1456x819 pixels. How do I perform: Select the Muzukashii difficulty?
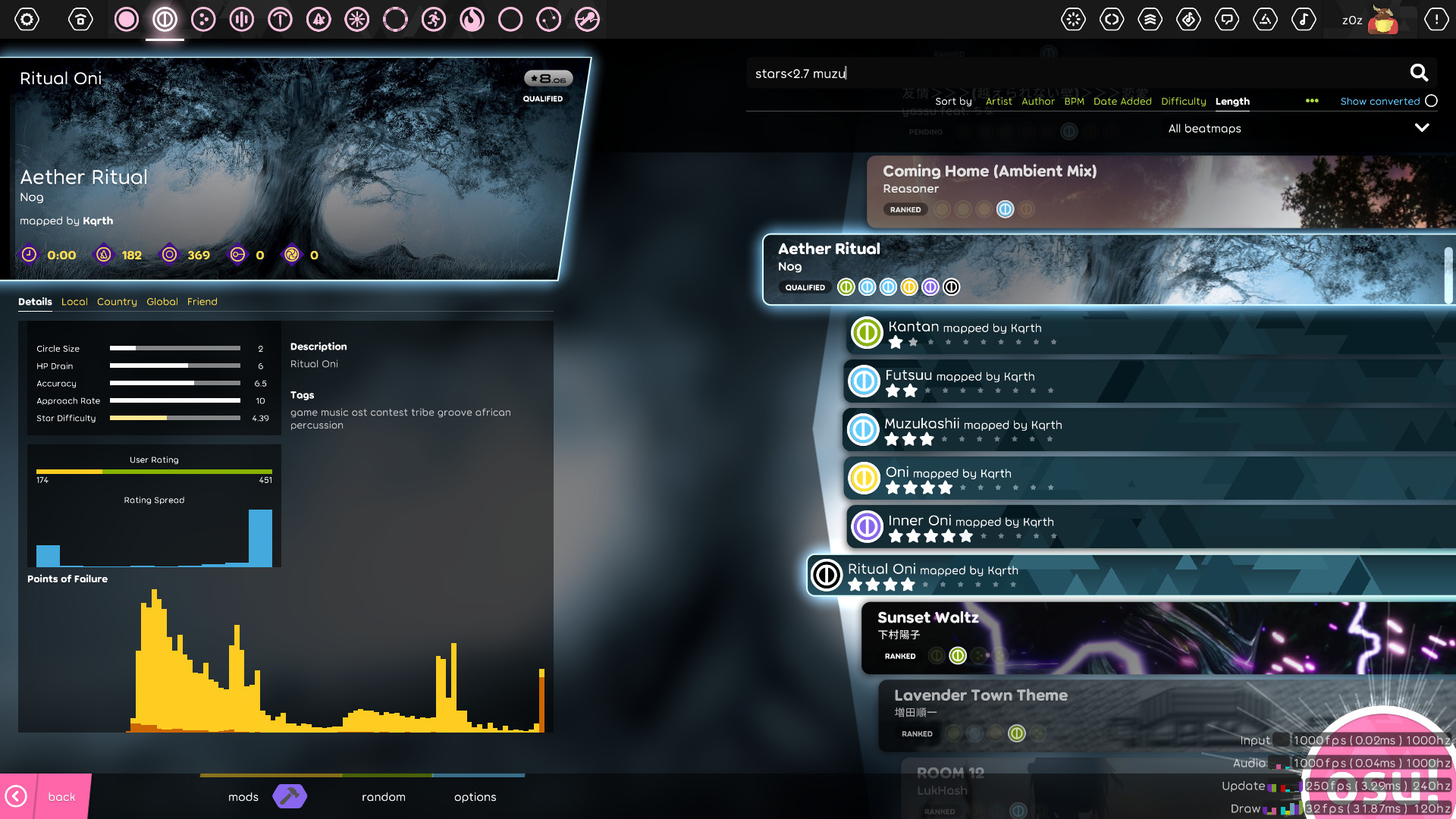pyautogui.click(x=1149, y=430)
